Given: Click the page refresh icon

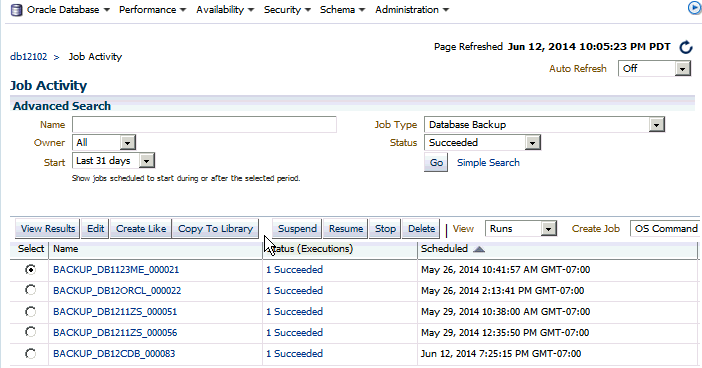Looking at the screenshot, I should pos(685,47).
